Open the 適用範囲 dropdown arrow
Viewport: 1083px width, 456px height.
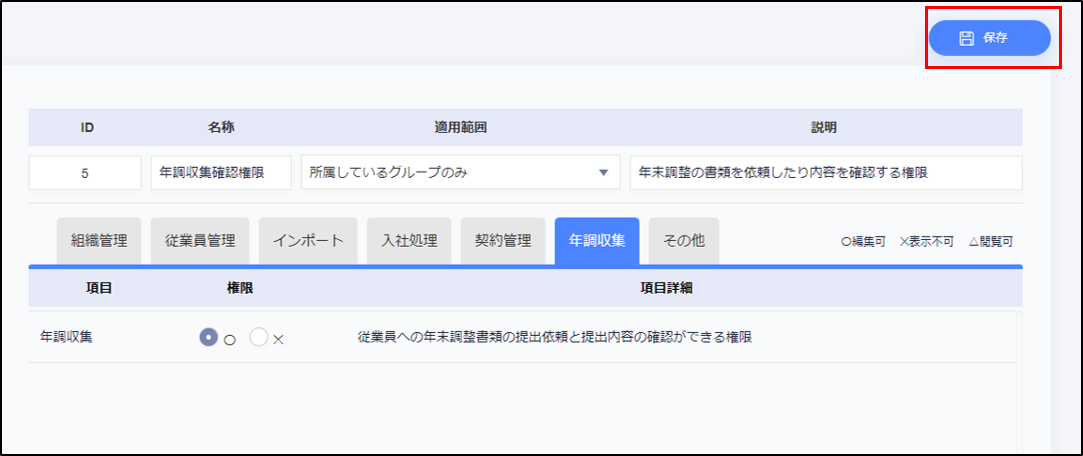point(602,172)
